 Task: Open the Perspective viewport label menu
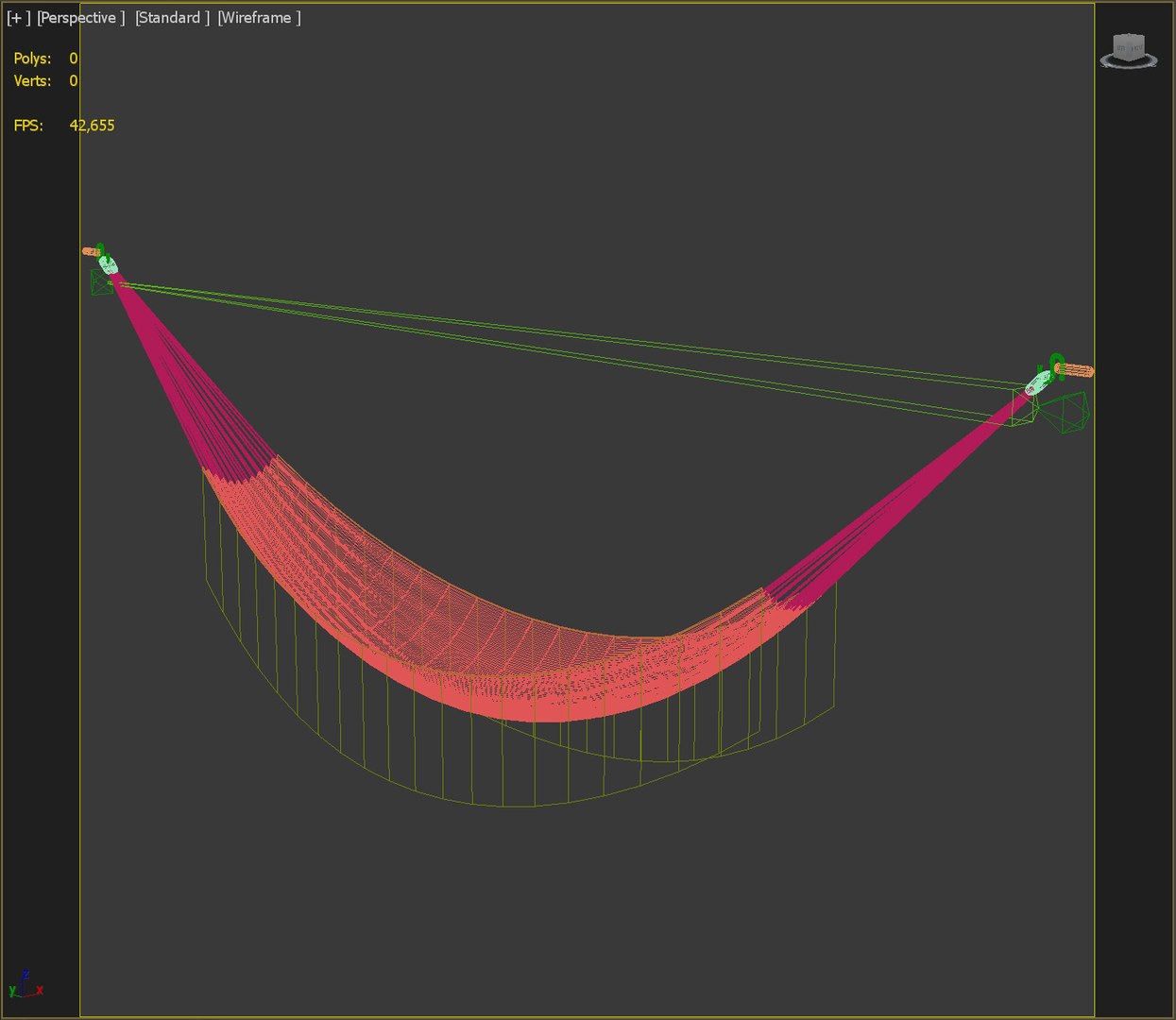pos(81,18)
